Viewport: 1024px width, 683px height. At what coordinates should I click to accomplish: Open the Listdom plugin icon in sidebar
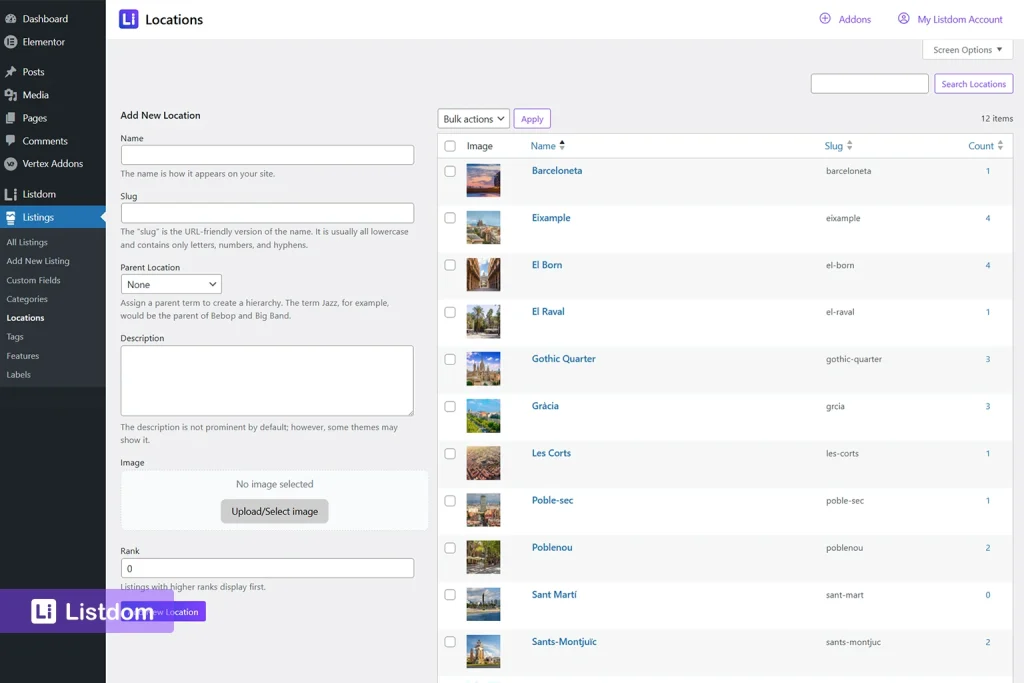click(12, 194)
